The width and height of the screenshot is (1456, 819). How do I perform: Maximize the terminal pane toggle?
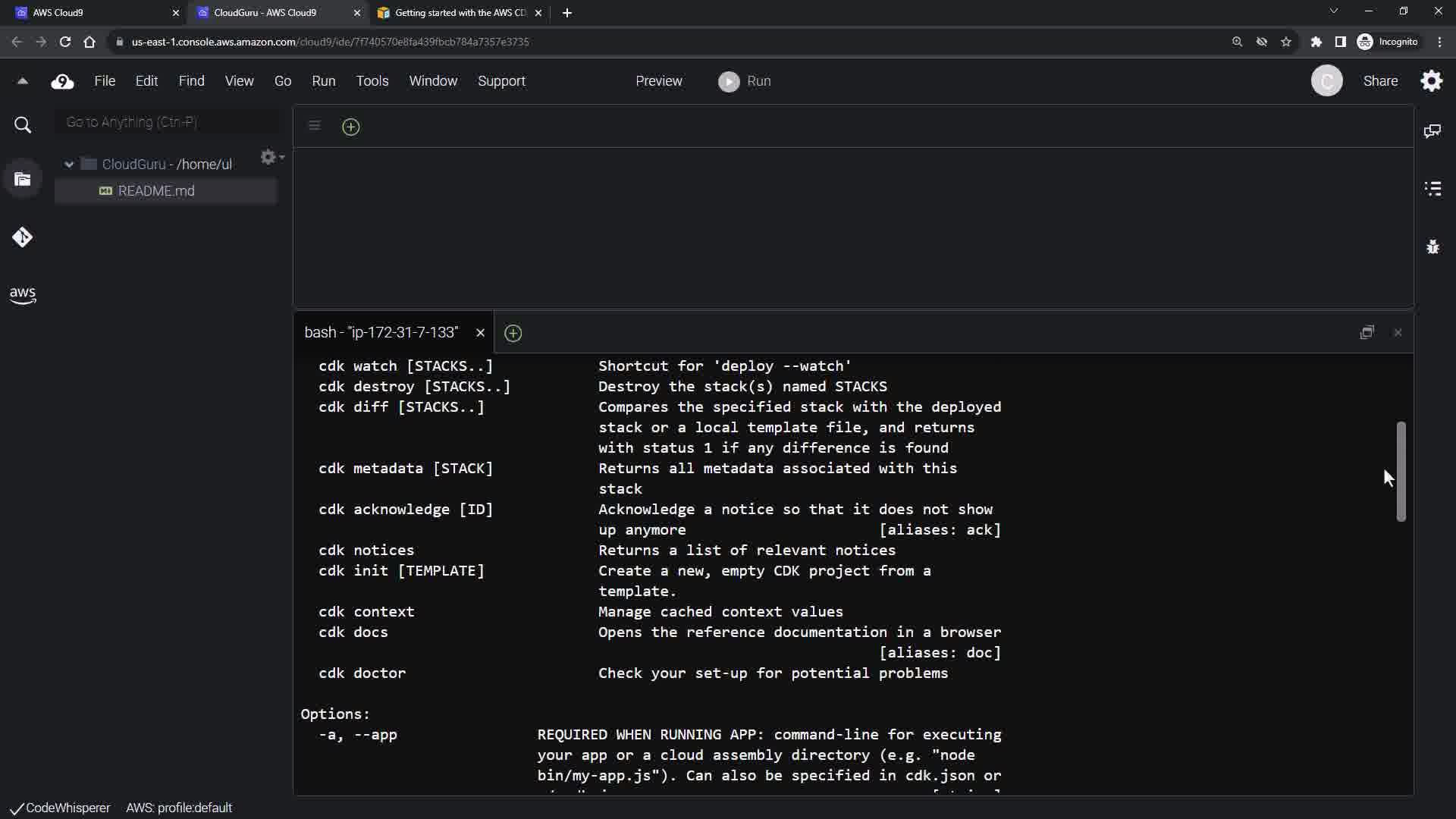1367,333
